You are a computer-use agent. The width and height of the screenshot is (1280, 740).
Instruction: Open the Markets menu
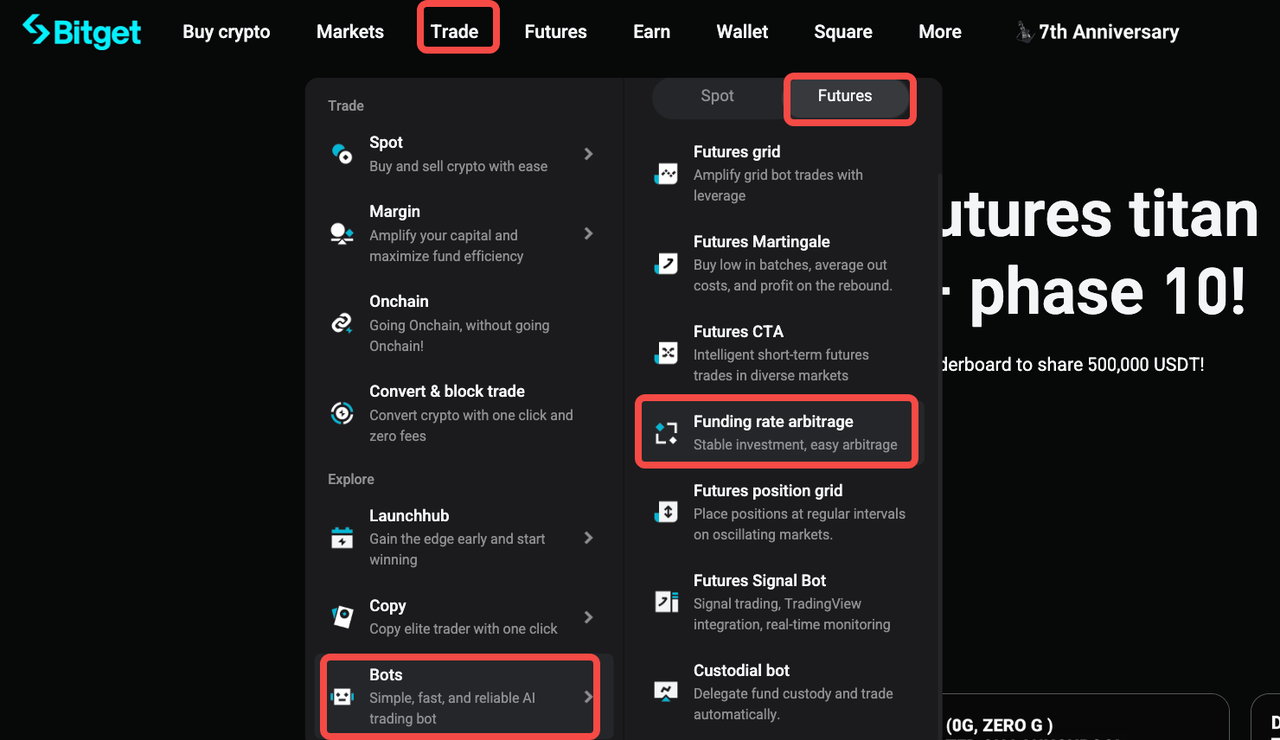pyautogui.click(x=350, y=31)
